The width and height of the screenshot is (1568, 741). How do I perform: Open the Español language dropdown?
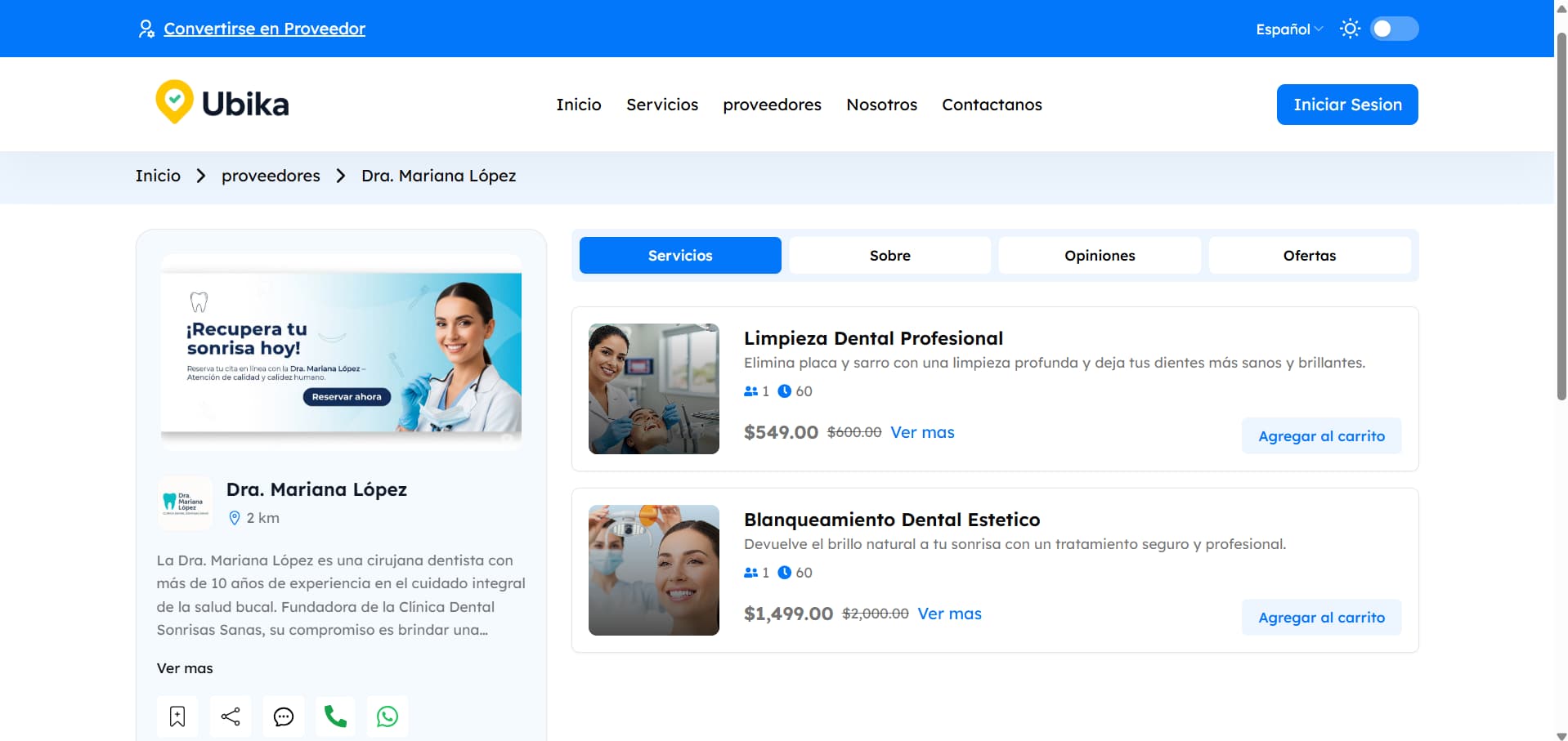(x=1288, y=29)
